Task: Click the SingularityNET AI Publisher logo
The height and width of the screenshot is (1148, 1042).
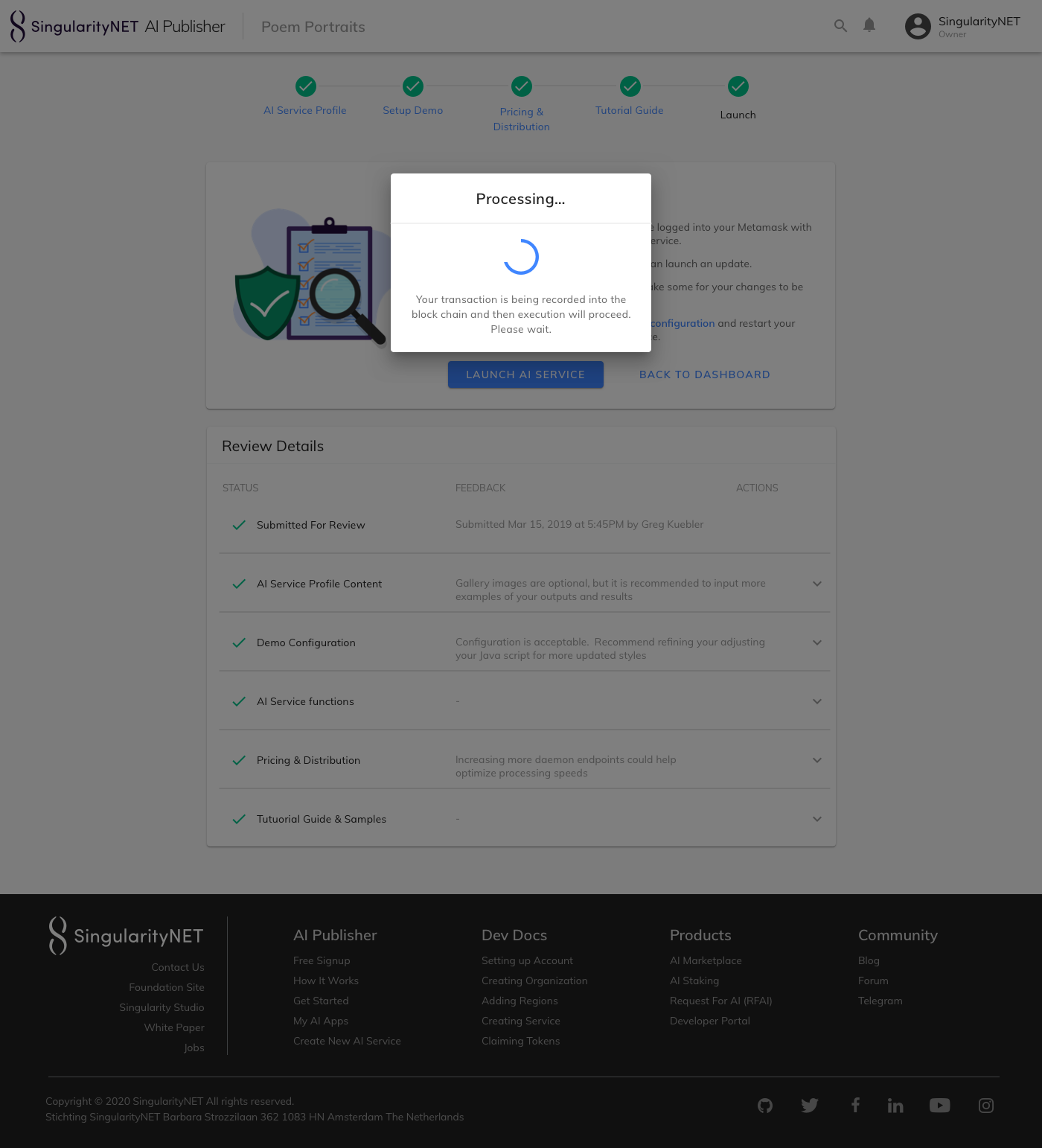Action: [x=118, y=26]
